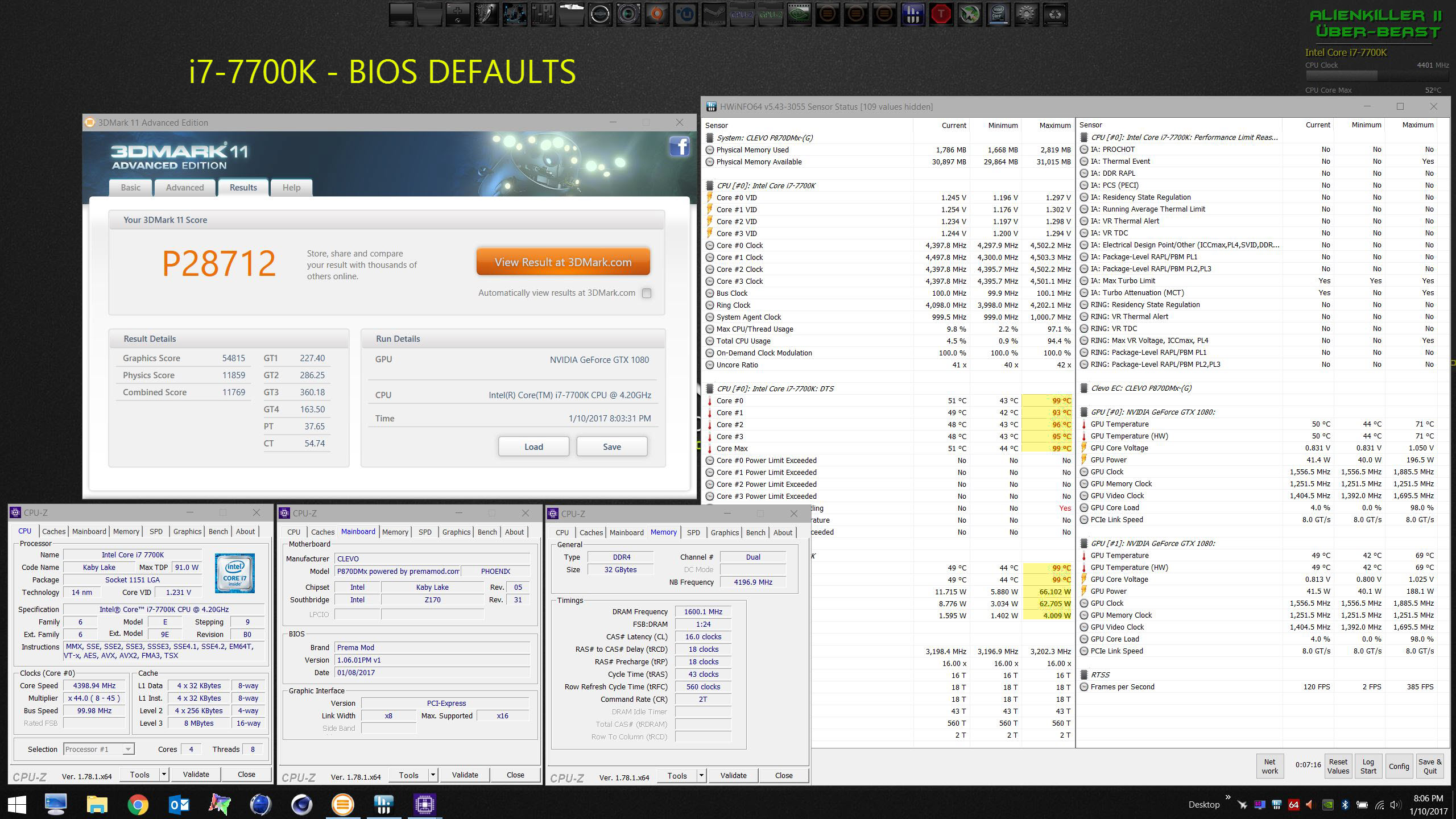Open GPU-Z in the top dock
The image size is (1456, 819).
(771, 15)
